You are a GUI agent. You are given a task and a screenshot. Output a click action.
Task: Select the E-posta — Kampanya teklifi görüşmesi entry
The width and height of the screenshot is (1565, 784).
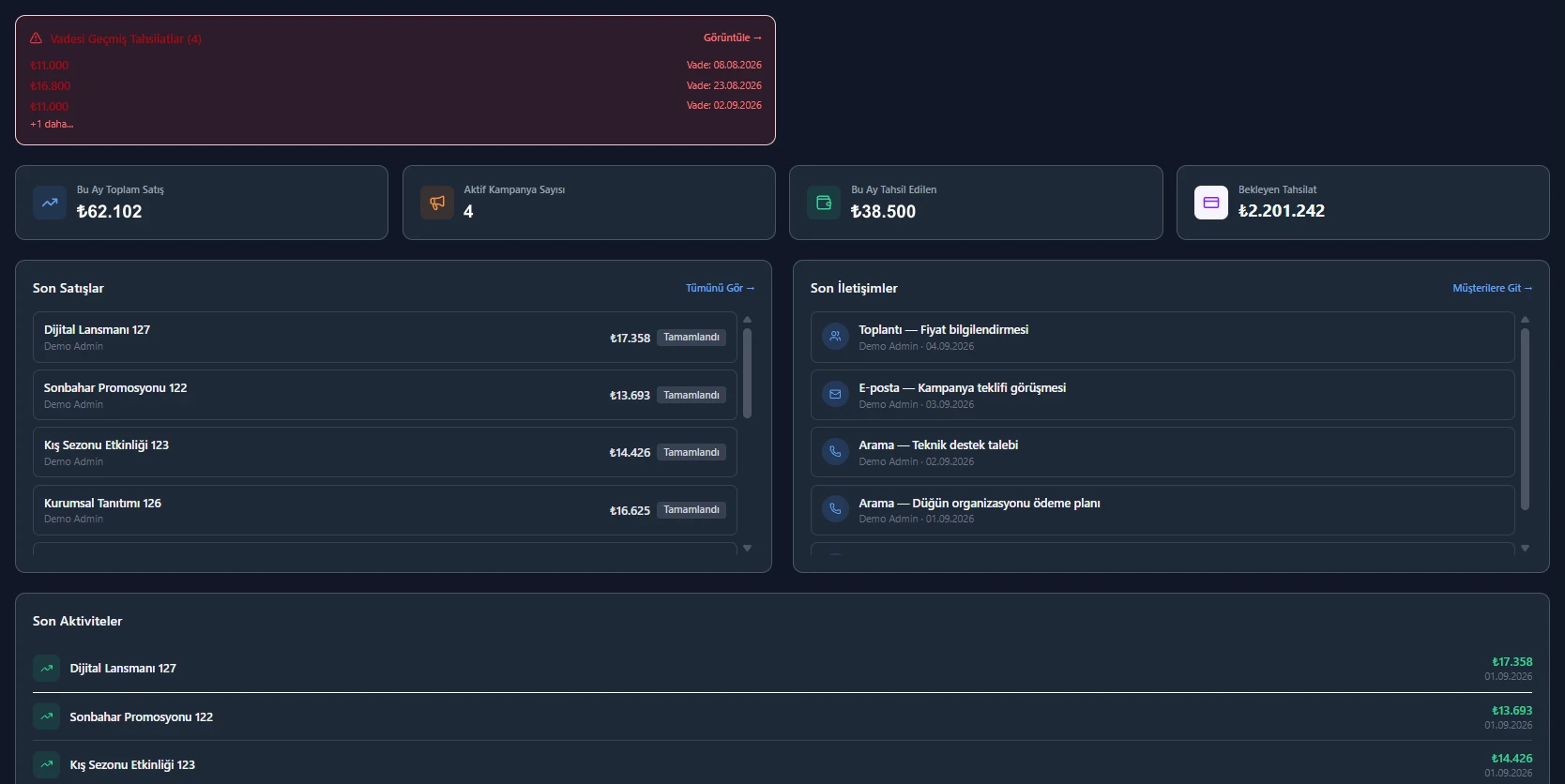click(x=1162, y=395)
